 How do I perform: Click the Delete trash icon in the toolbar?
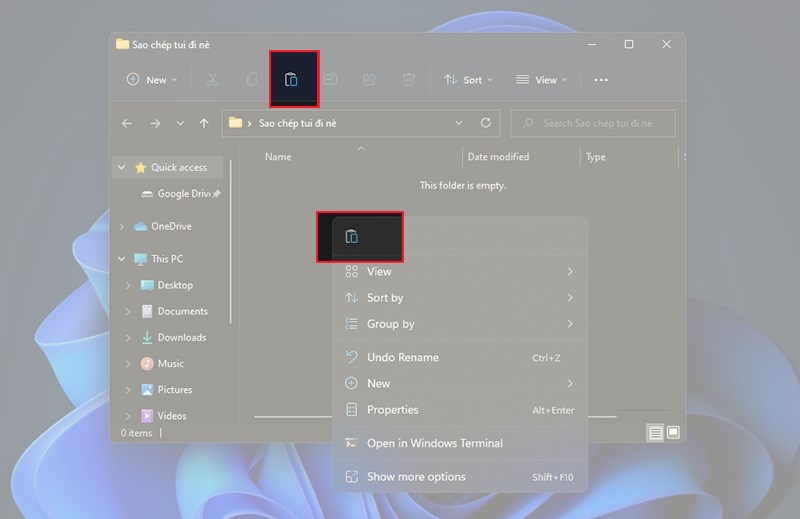click(x=408, y=80)
